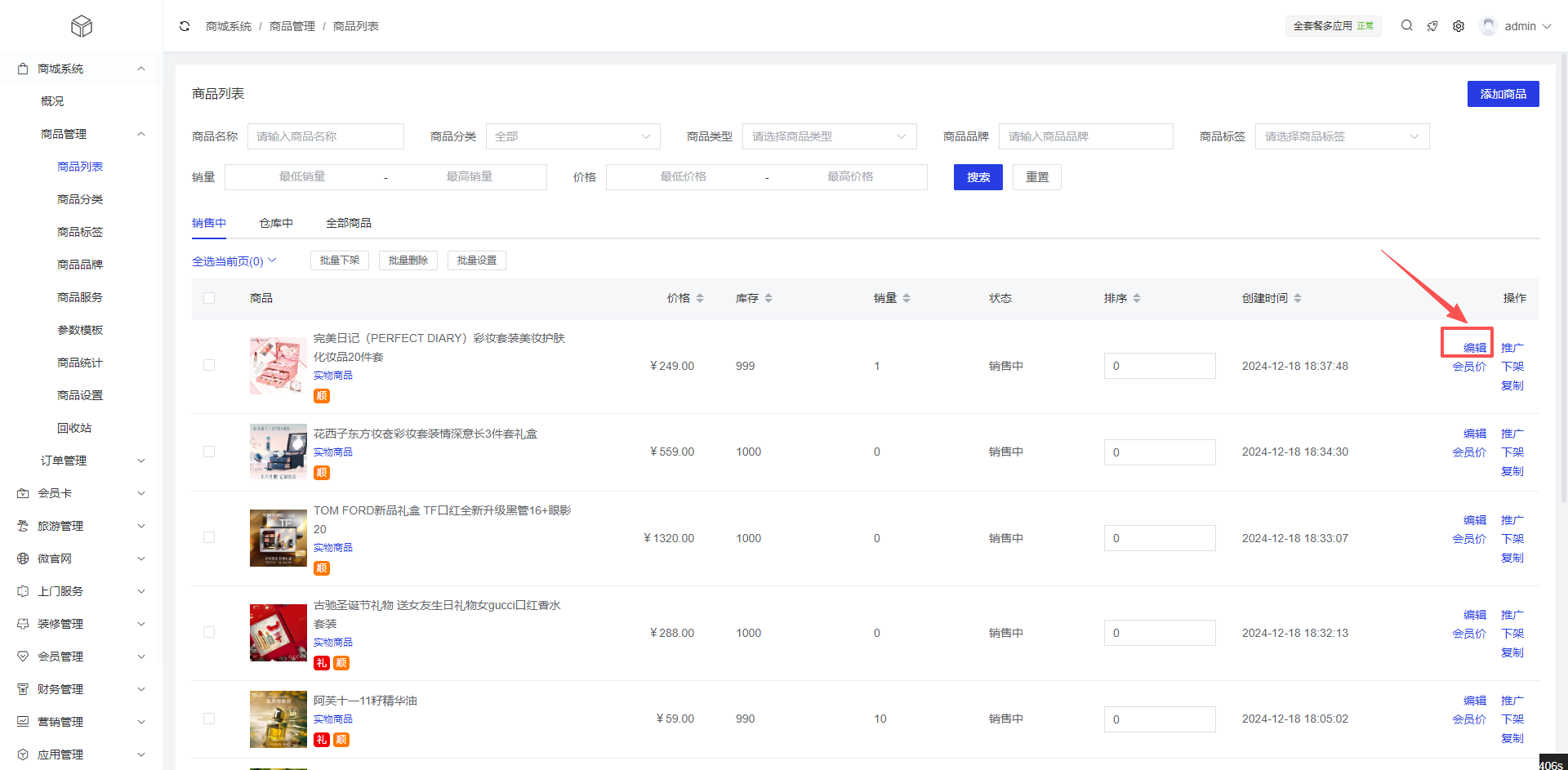Image resolution: width=1568 pixels, height=770 pixels.
Task: Click the 完美日记 product thumbnail image
Action: point(278,366)
